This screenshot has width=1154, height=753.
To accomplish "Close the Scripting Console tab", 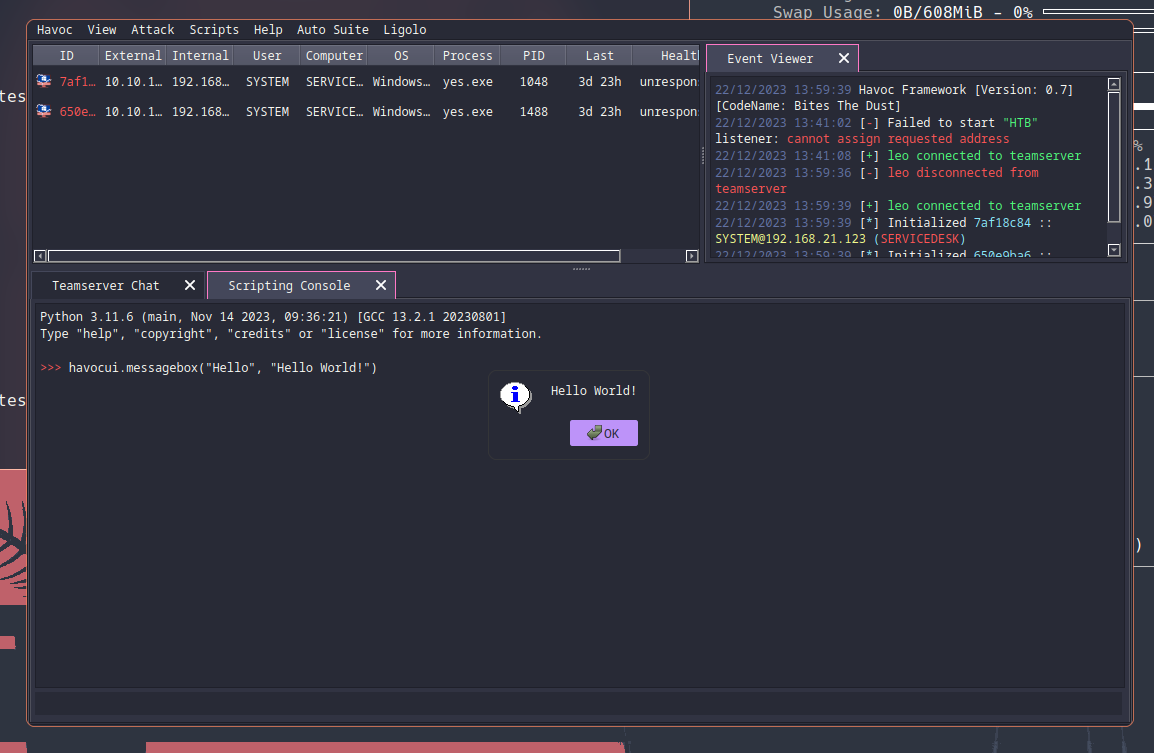I will (x=380, y=285).
